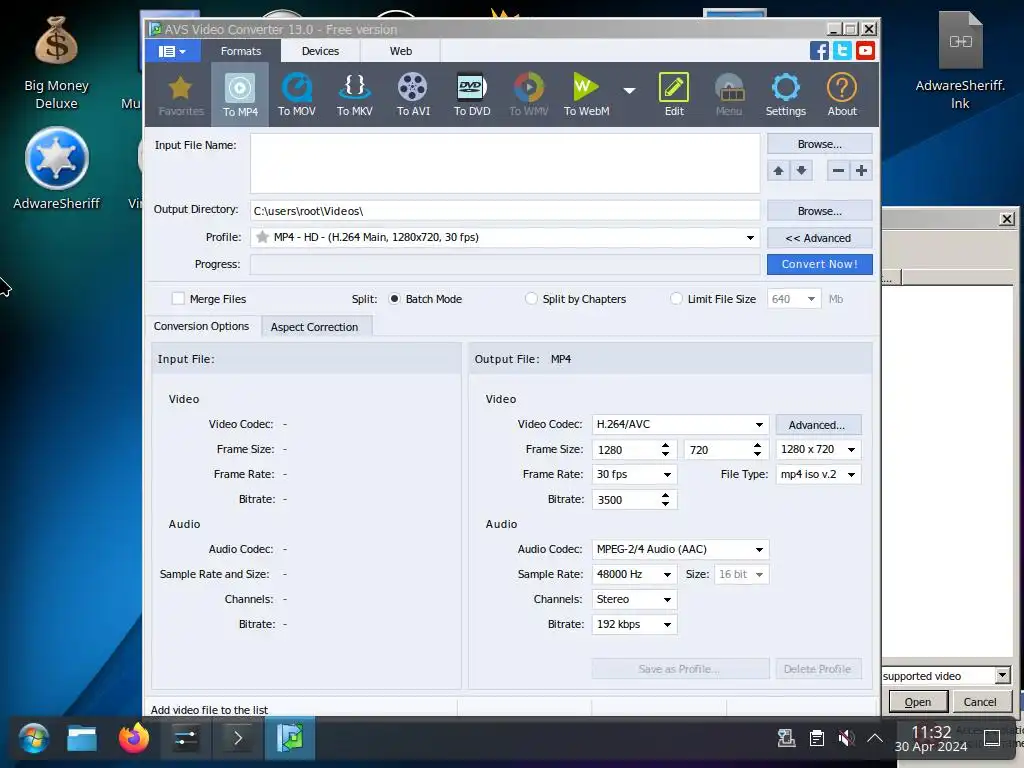Remove file with the minus button
This screenshot has width=1024, height=768.
click(838, 171)
